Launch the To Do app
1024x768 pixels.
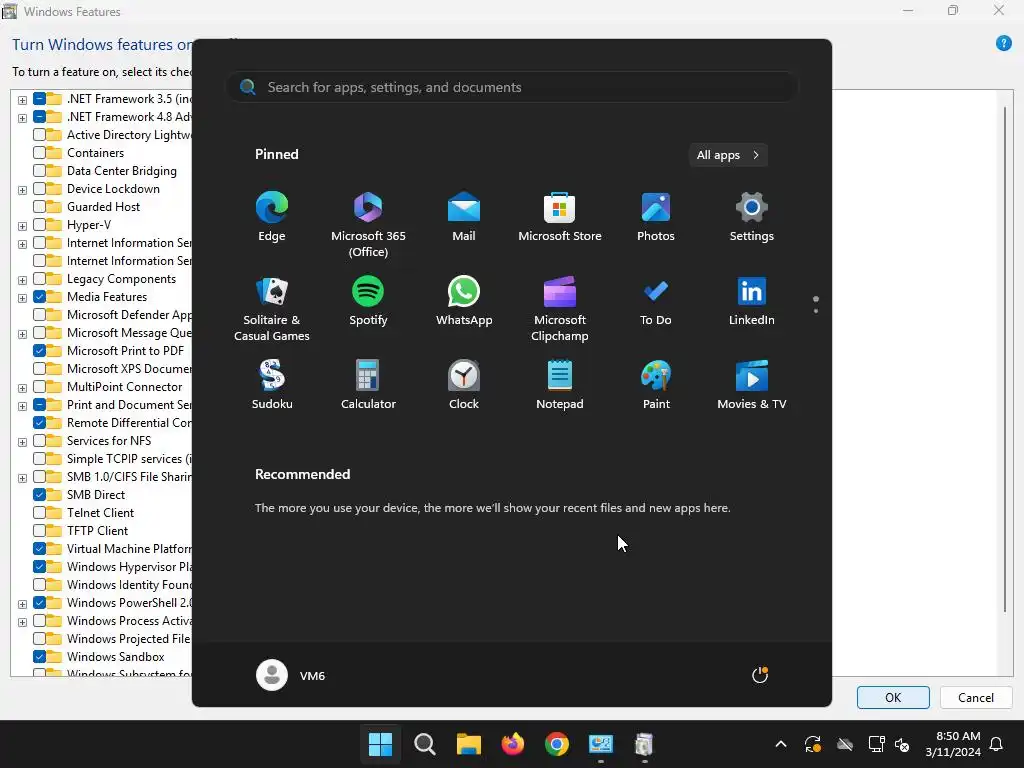coord(656,301)
